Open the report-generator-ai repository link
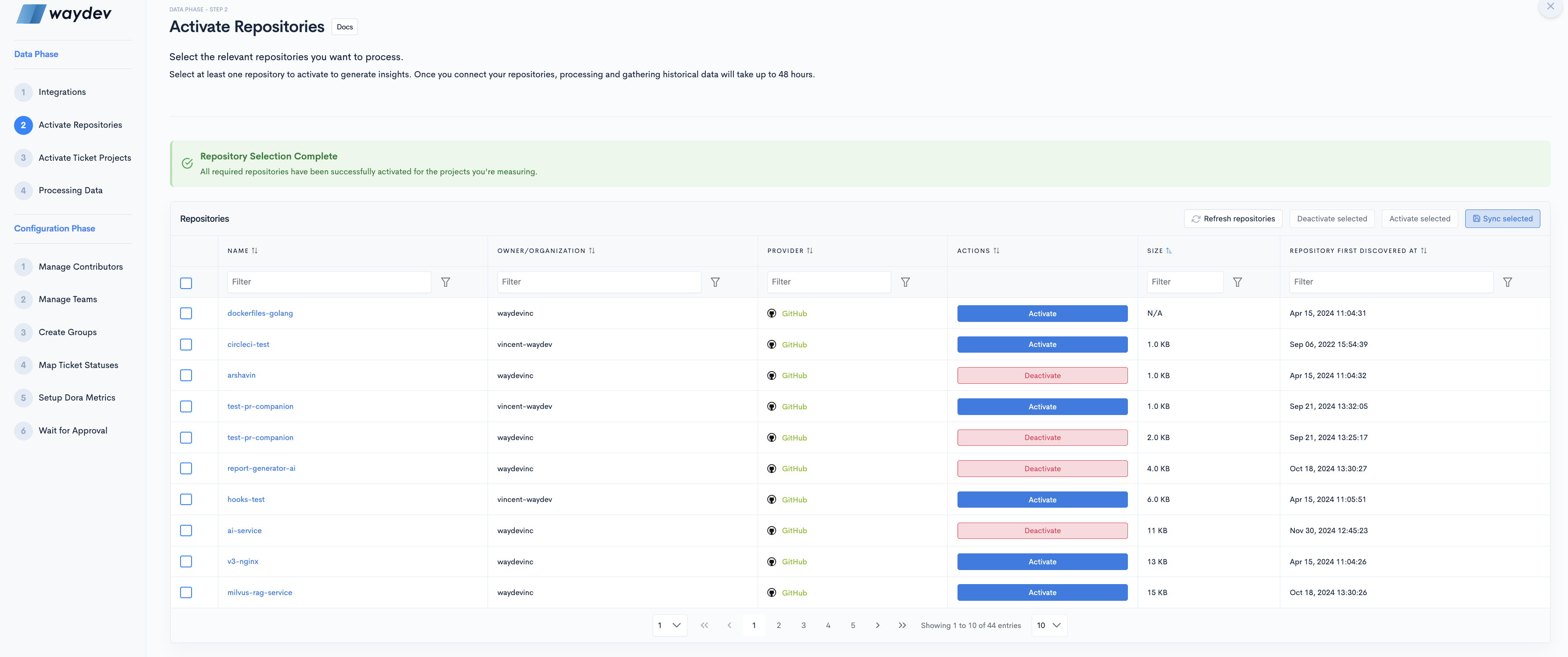The width and height of the screenshot is (1568, 657). tap(261, 468)
